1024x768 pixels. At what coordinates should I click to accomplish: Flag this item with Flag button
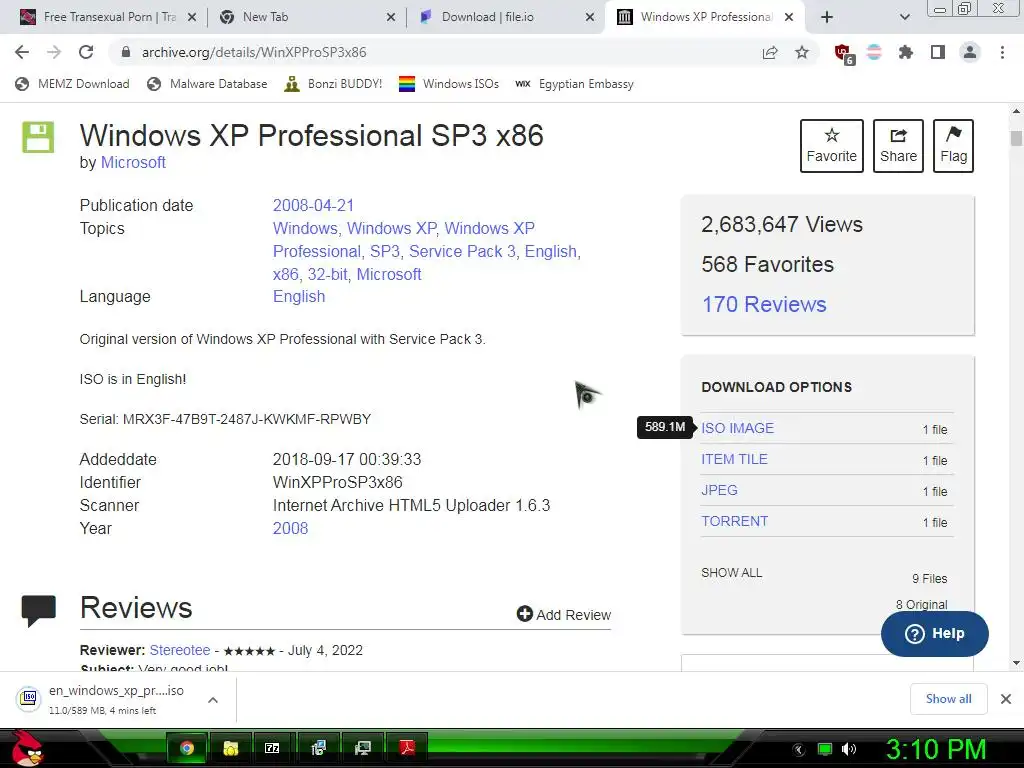pos(953,146)
